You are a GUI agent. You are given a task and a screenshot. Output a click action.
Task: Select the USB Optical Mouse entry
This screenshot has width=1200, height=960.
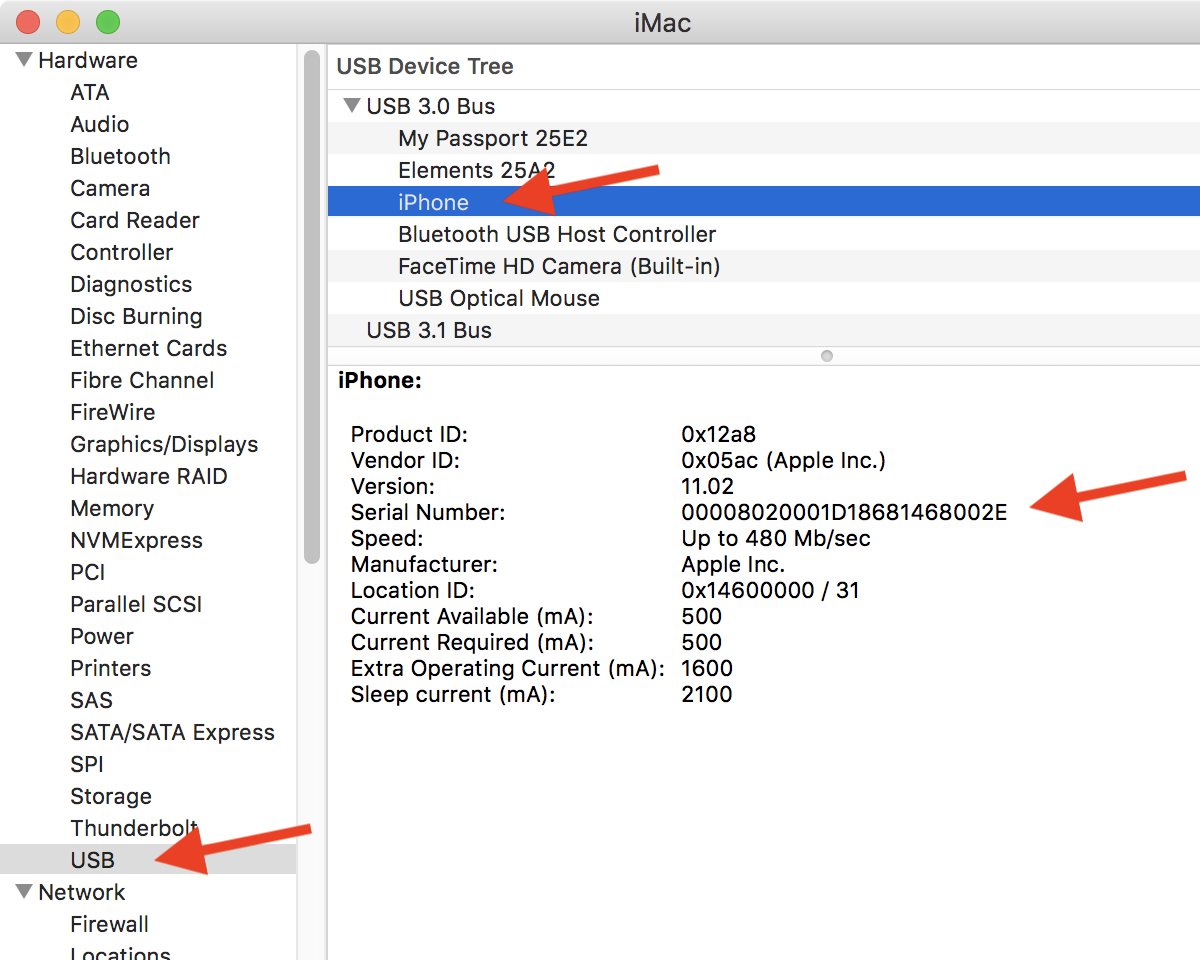tap(498, 298)
